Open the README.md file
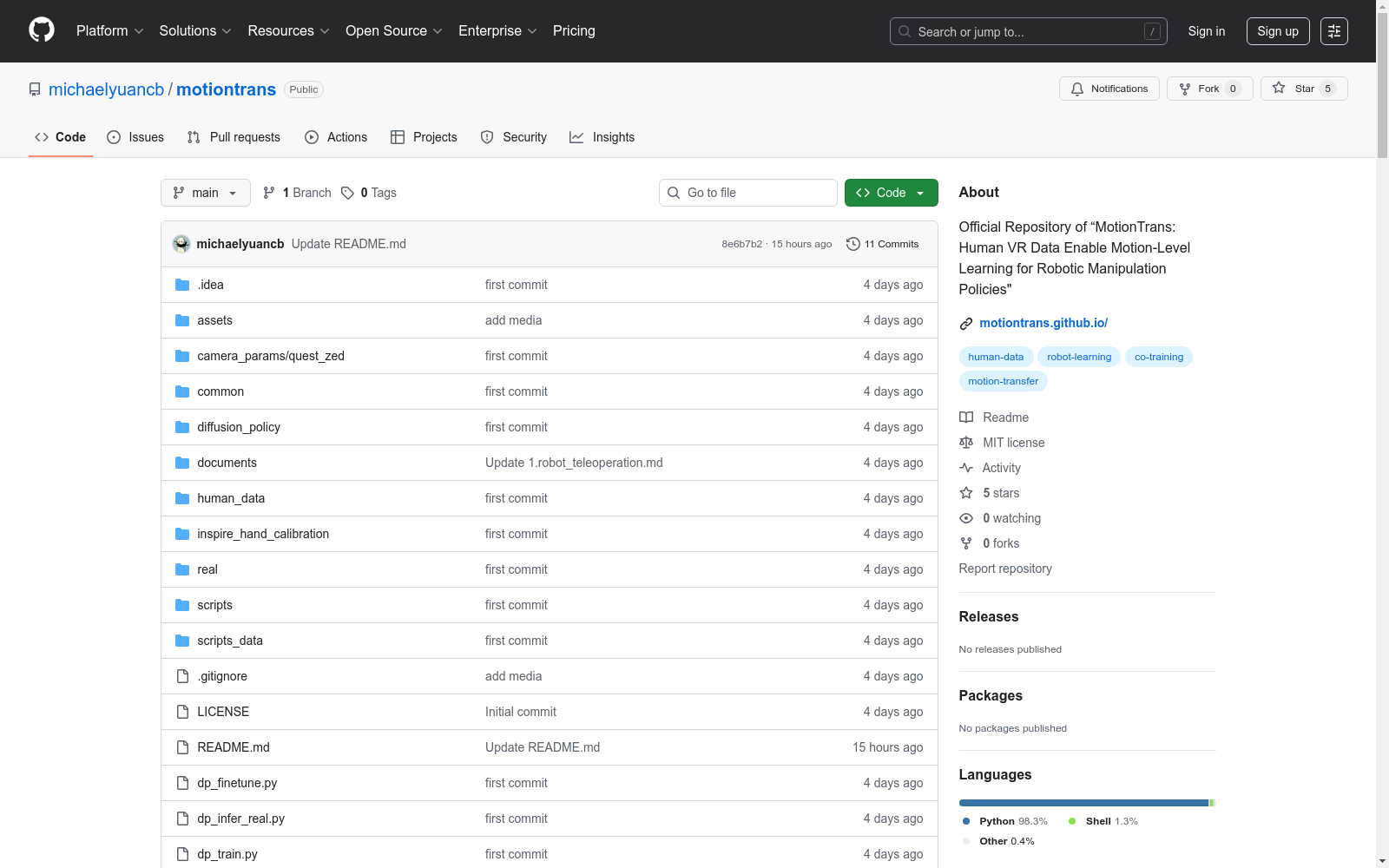 pyautogui.click(x=234, y=747)
